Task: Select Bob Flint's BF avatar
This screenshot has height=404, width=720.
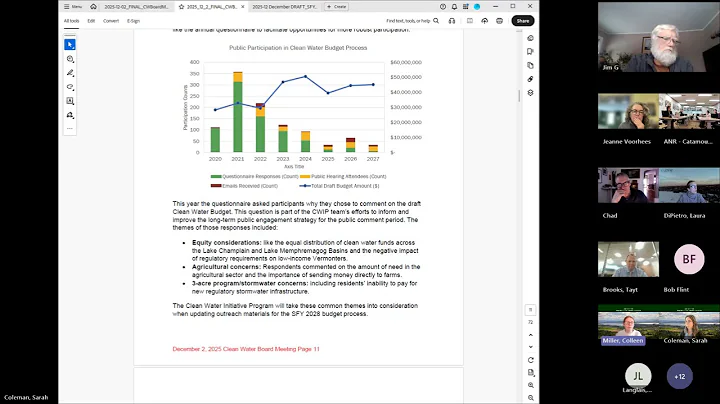Action: point(689,259)
